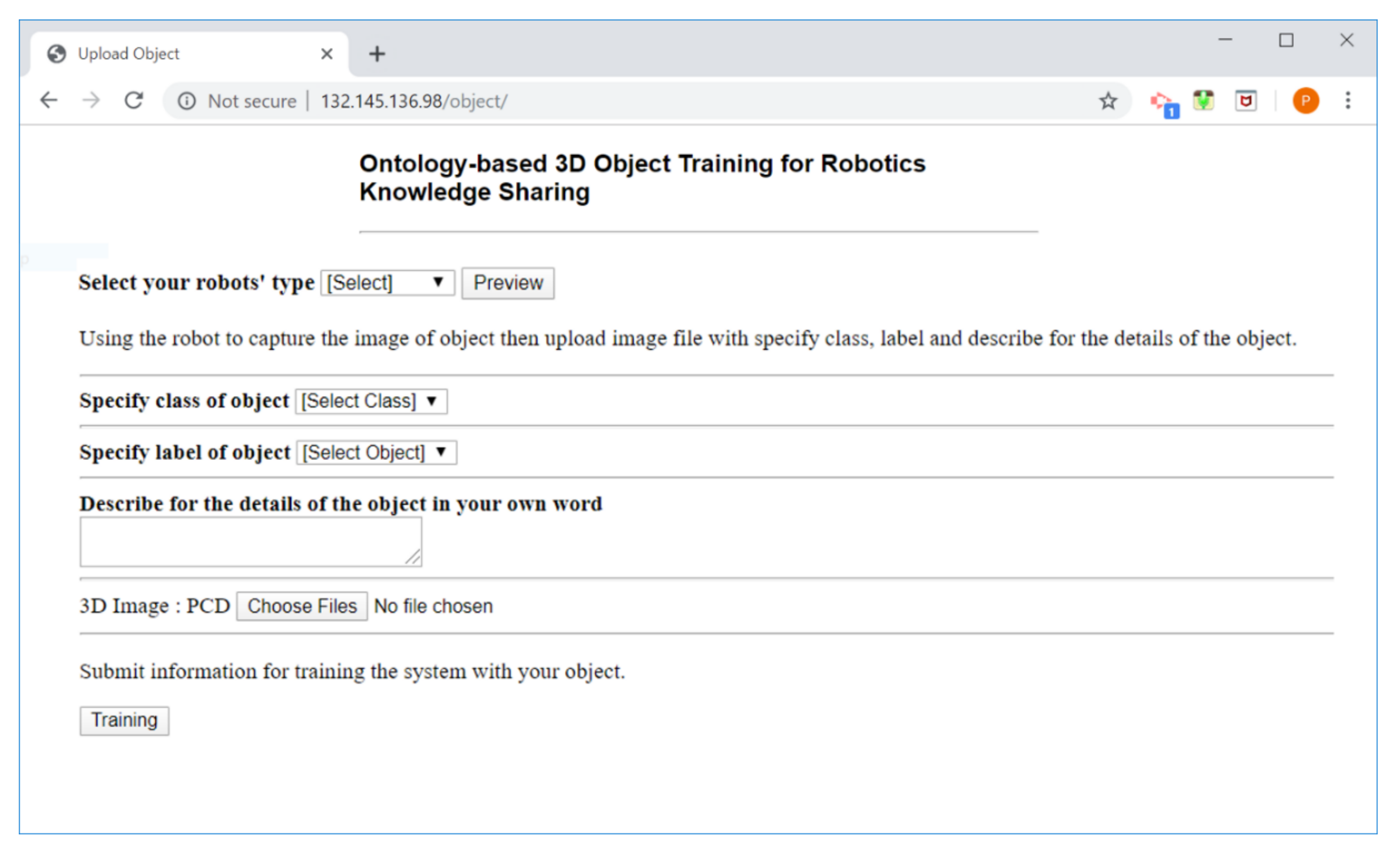This screenshot has width=1400, height=848.
Task: Click Choose Files for PCD image
Action: 302,606
